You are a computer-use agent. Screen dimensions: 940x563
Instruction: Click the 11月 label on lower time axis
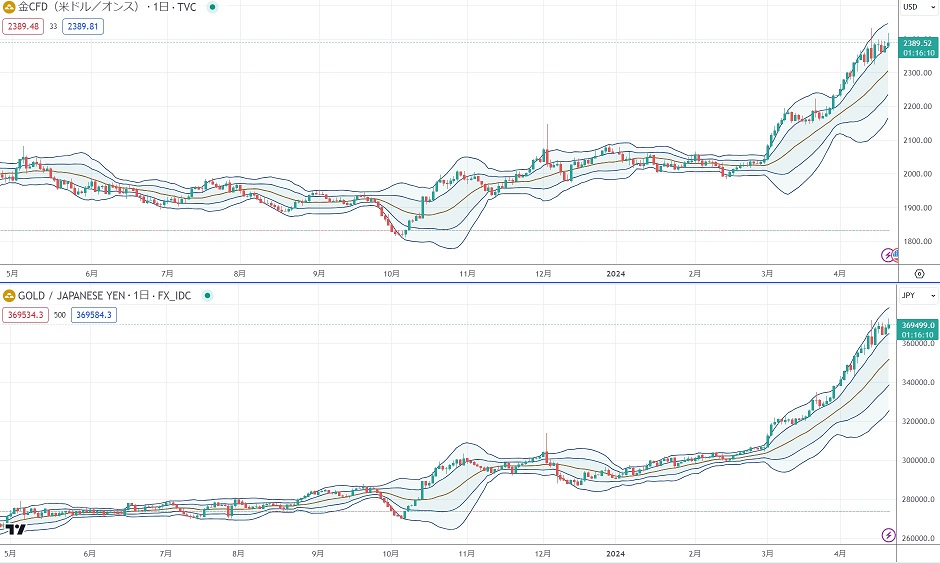(466, 553)
